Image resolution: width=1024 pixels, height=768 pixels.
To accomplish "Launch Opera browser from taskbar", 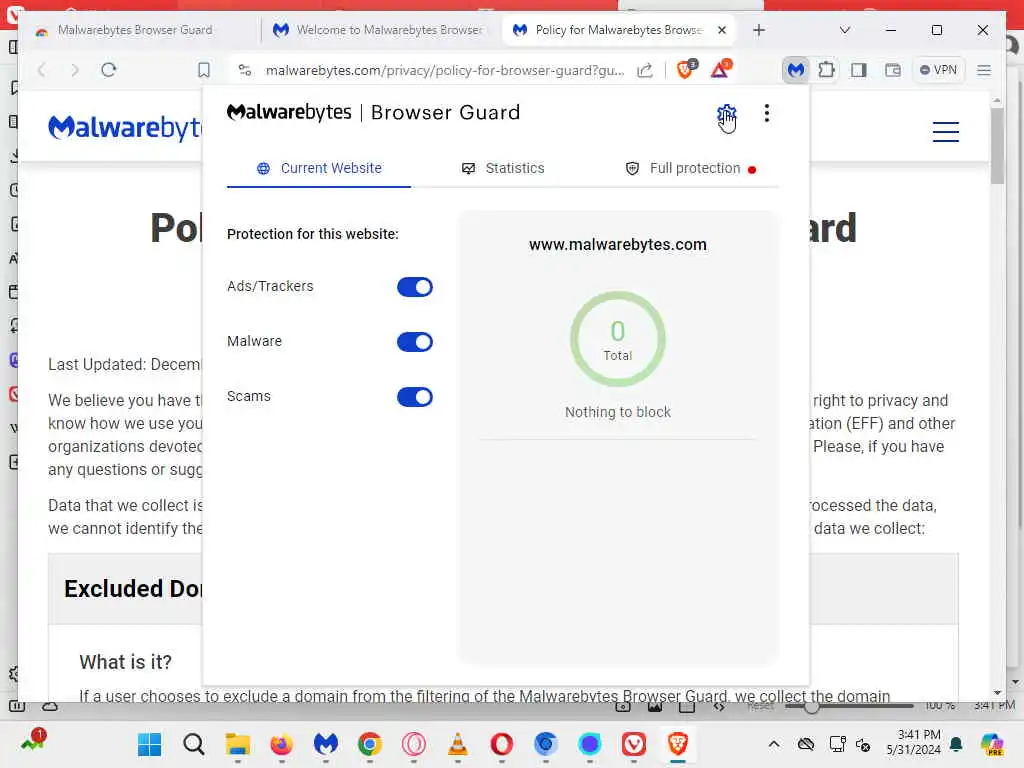I will tap(502, 744).
